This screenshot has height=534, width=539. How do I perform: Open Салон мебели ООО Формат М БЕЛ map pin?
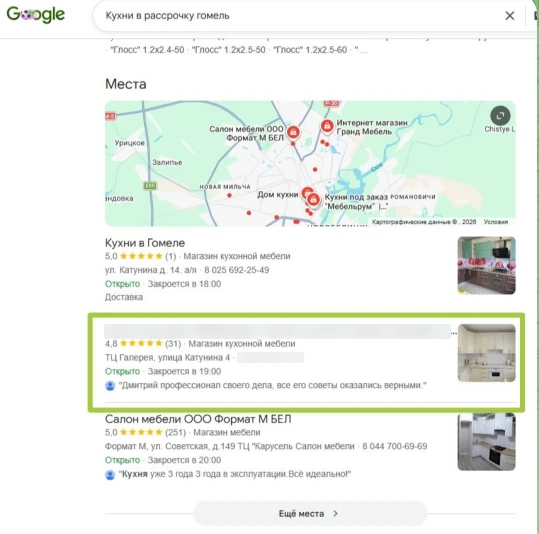293,132
